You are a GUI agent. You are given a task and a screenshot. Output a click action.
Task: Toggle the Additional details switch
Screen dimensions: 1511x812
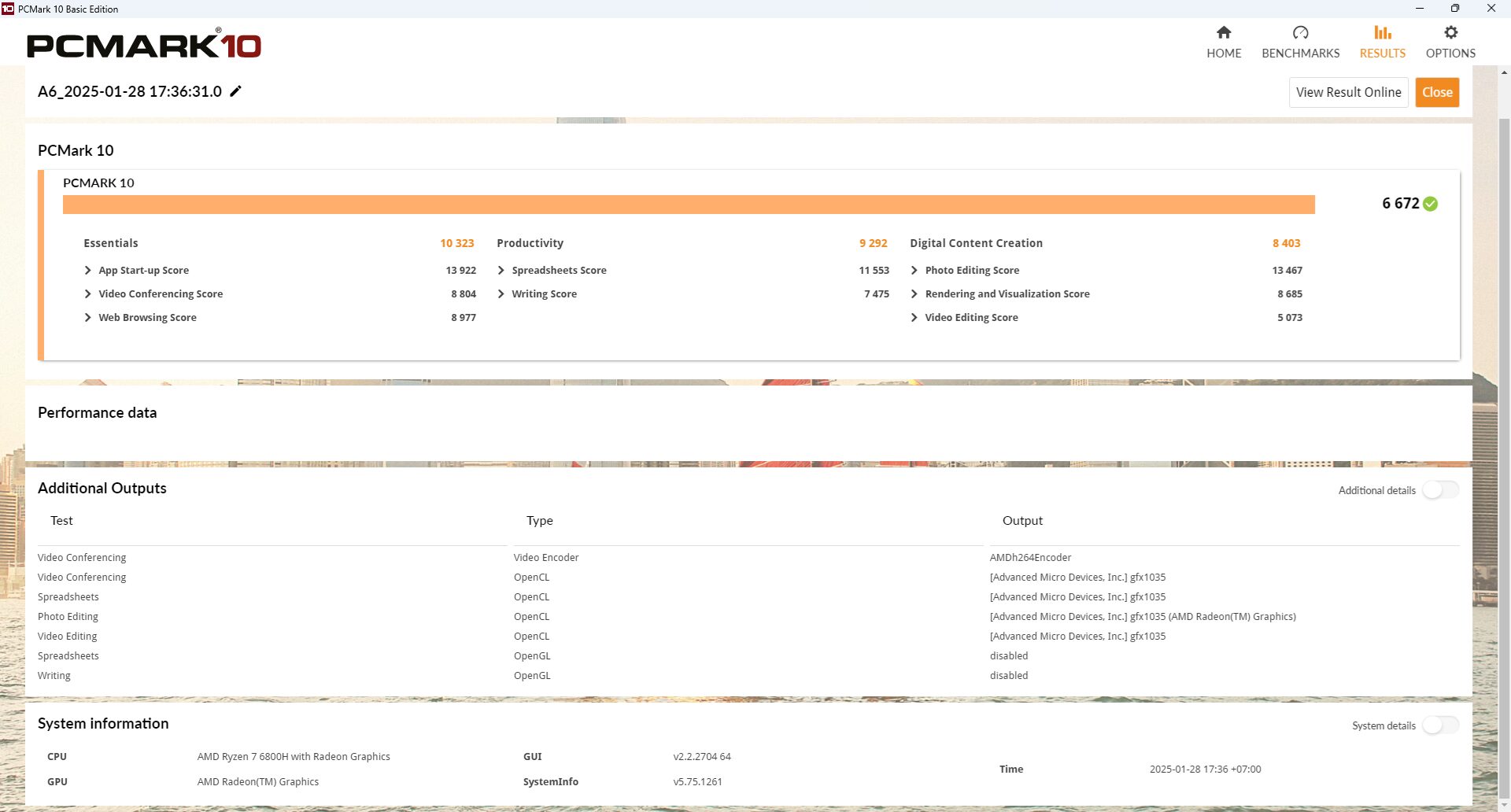pos(1440,489)
